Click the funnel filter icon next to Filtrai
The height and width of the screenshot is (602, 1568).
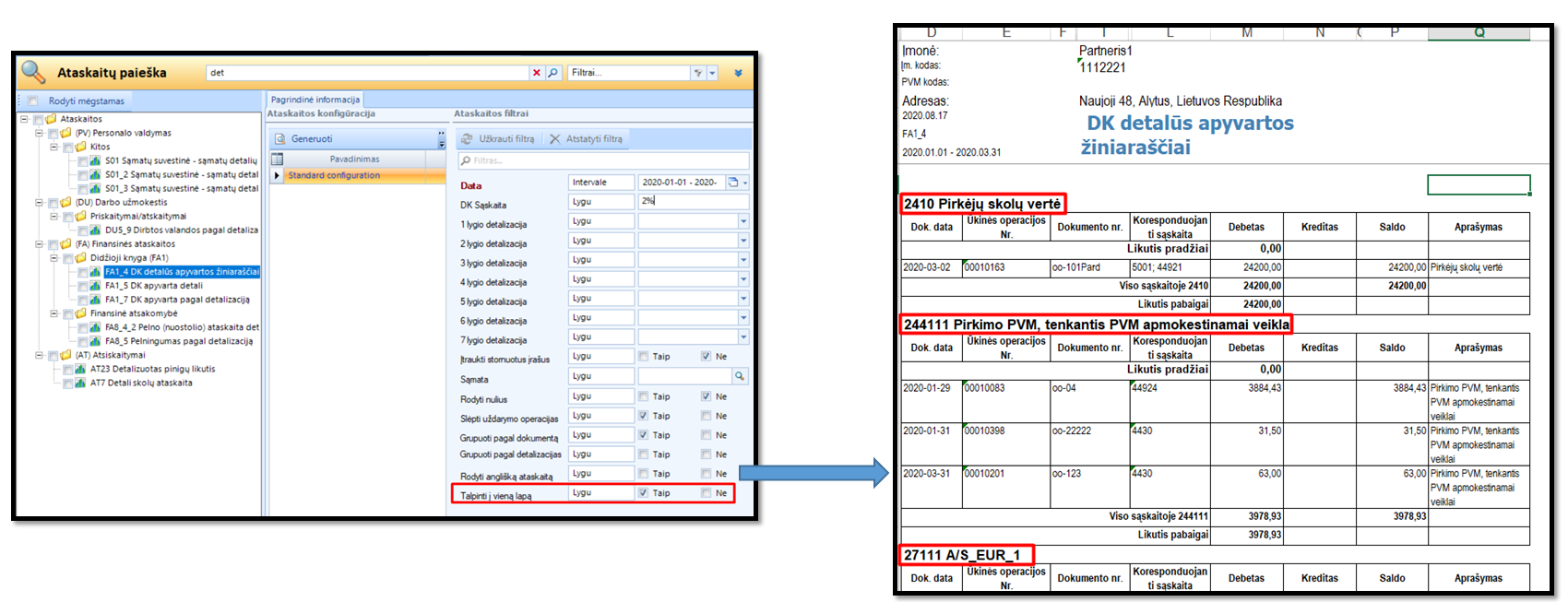click(x=699, y=73)
